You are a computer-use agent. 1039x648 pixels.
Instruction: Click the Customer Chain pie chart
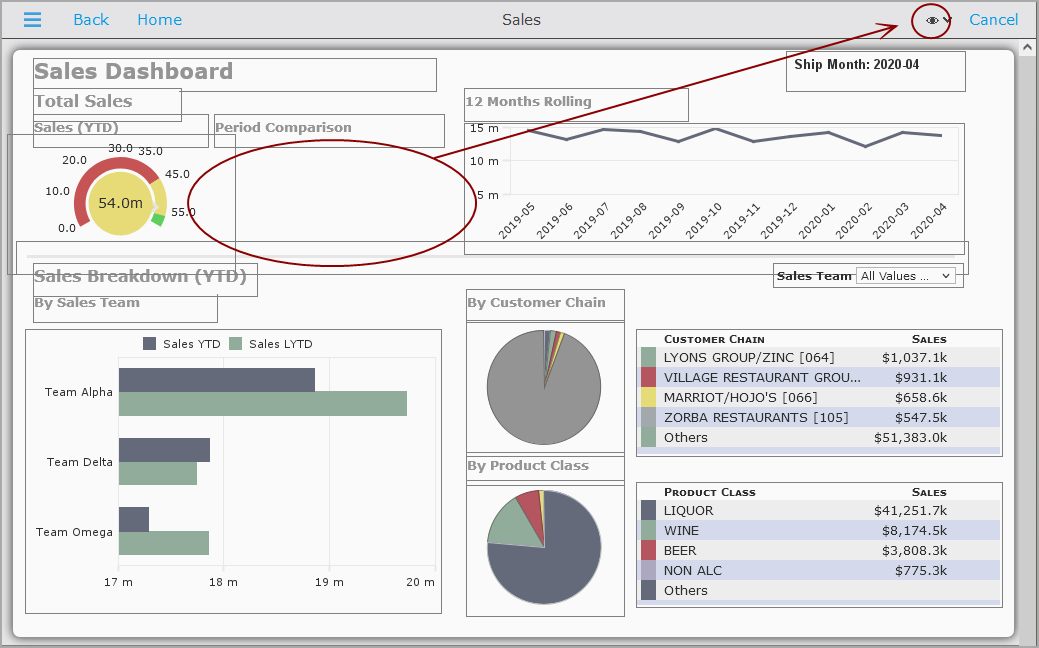544,387
